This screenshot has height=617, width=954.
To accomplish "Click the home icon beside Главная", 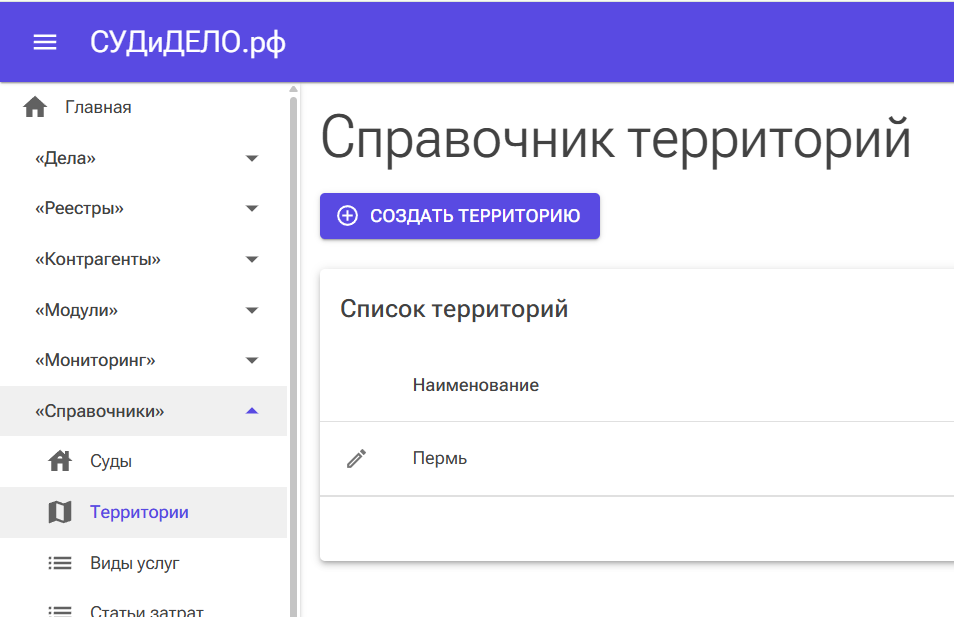I will (x=35, y=108).
